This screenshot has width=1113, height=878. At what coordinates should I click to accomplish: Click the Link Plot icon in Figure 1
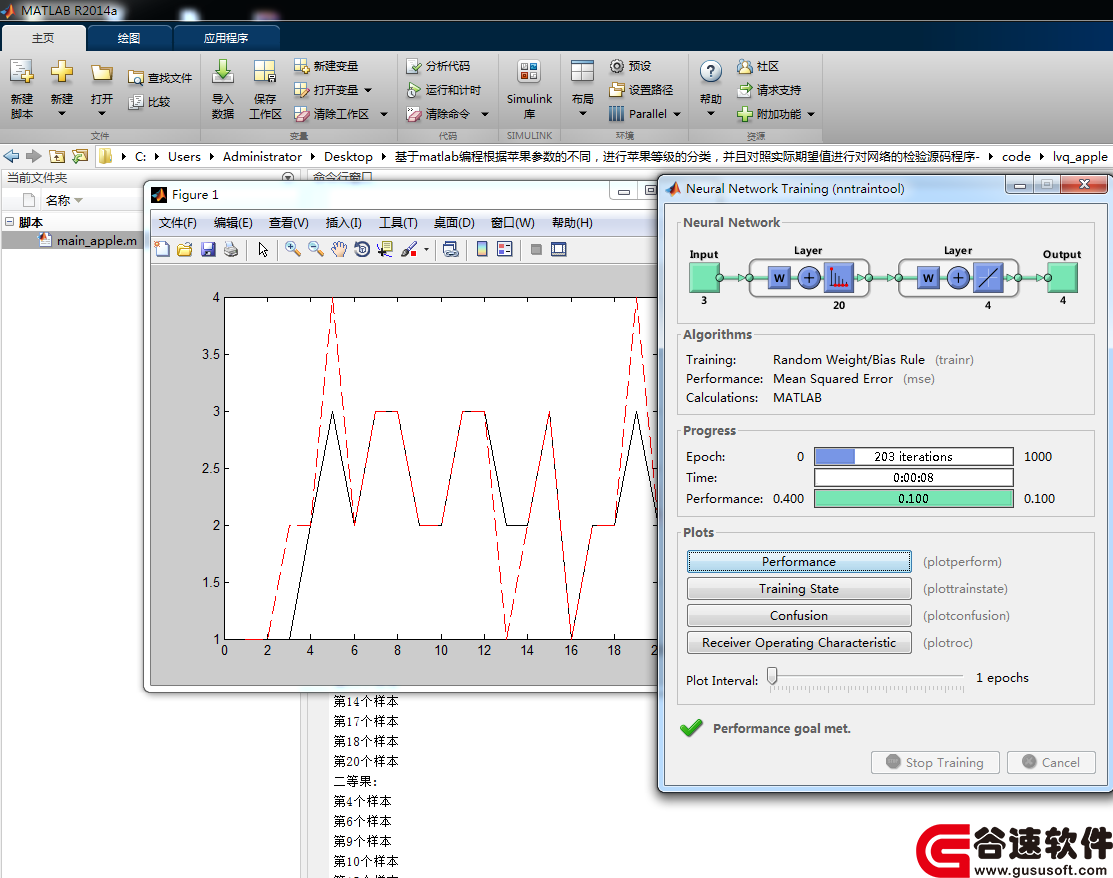pos(450,249)
